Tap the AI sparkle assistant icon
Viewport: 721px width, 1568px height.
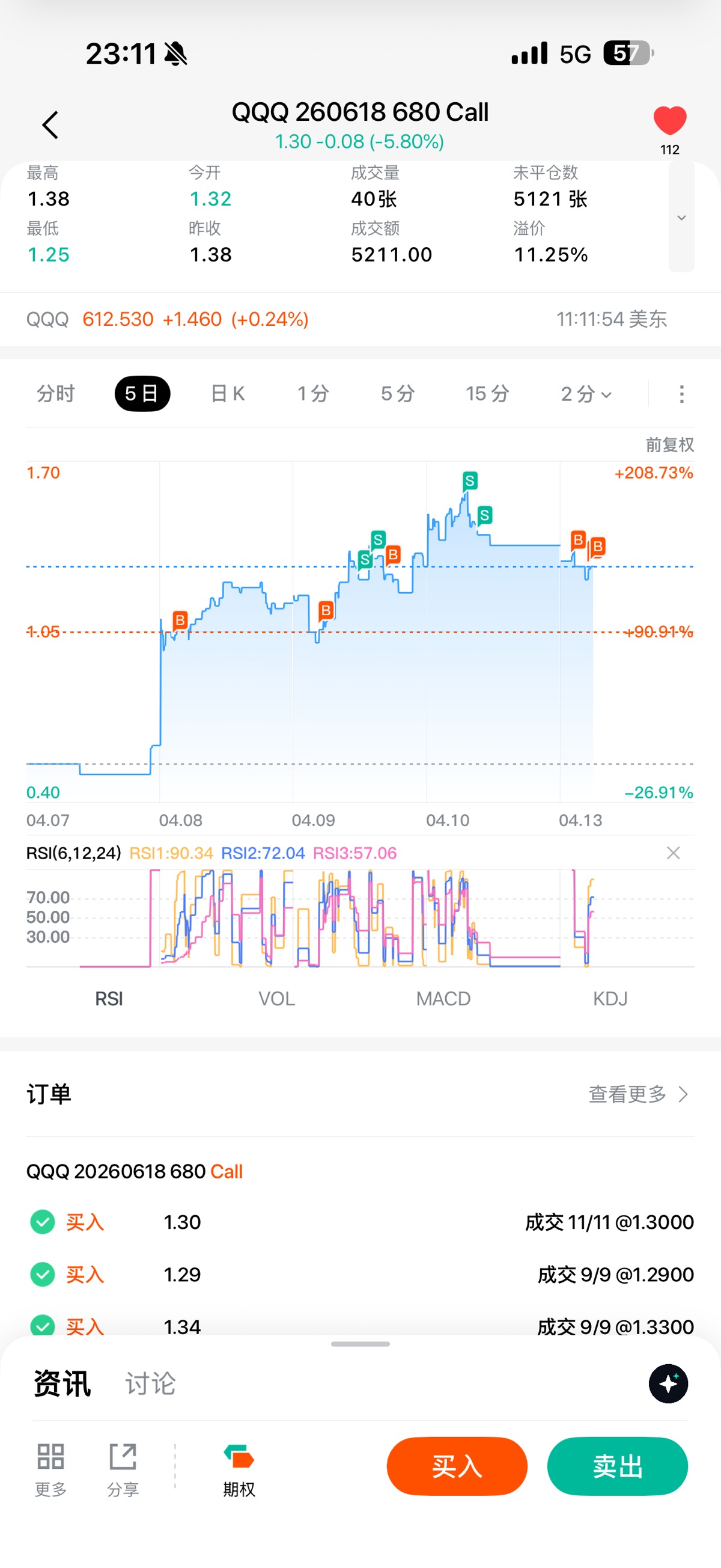[x=668, y=1383]
